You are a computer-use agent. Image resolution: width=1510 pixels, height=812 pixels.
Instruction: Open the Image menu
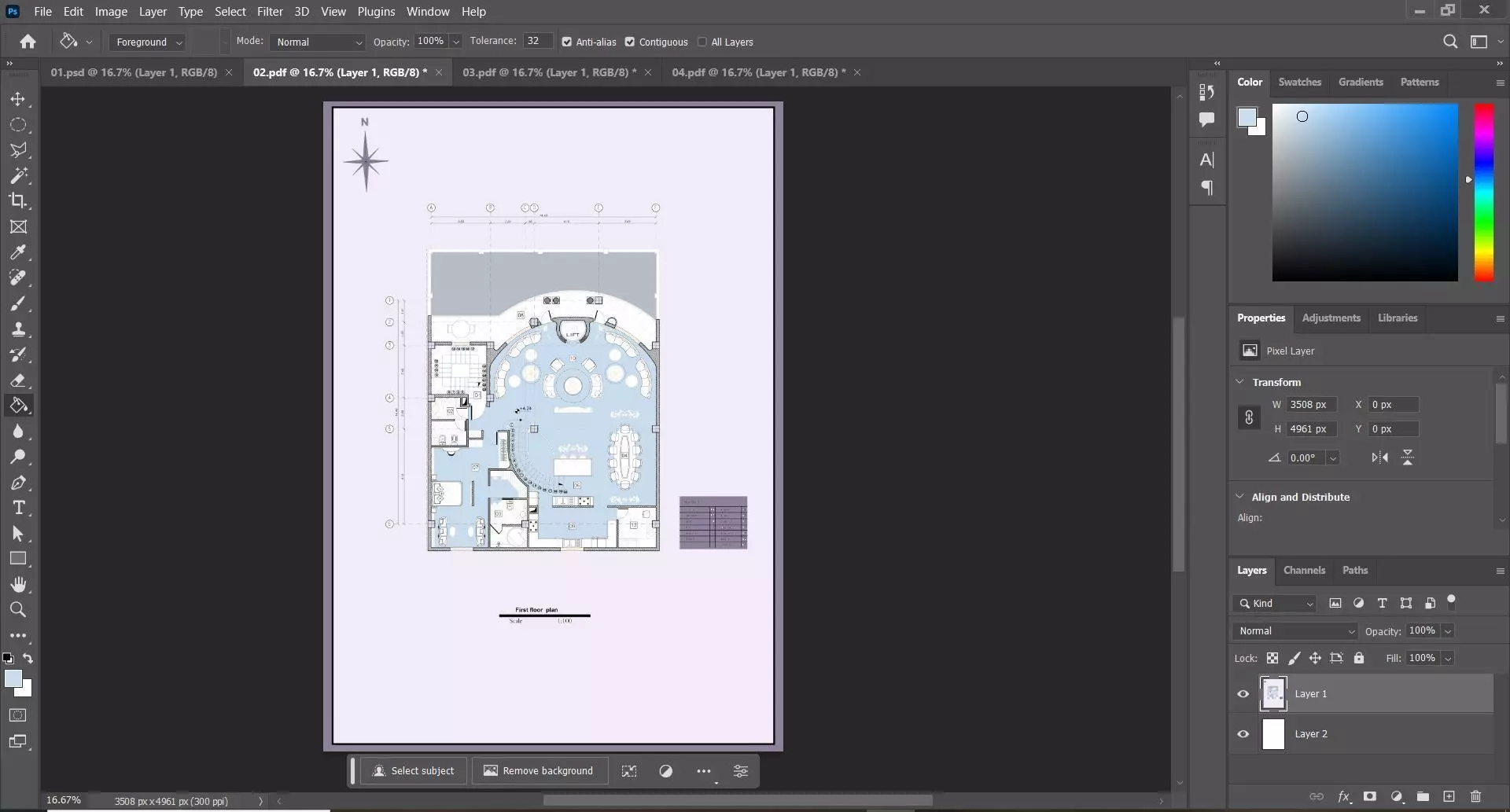(111, 12)
